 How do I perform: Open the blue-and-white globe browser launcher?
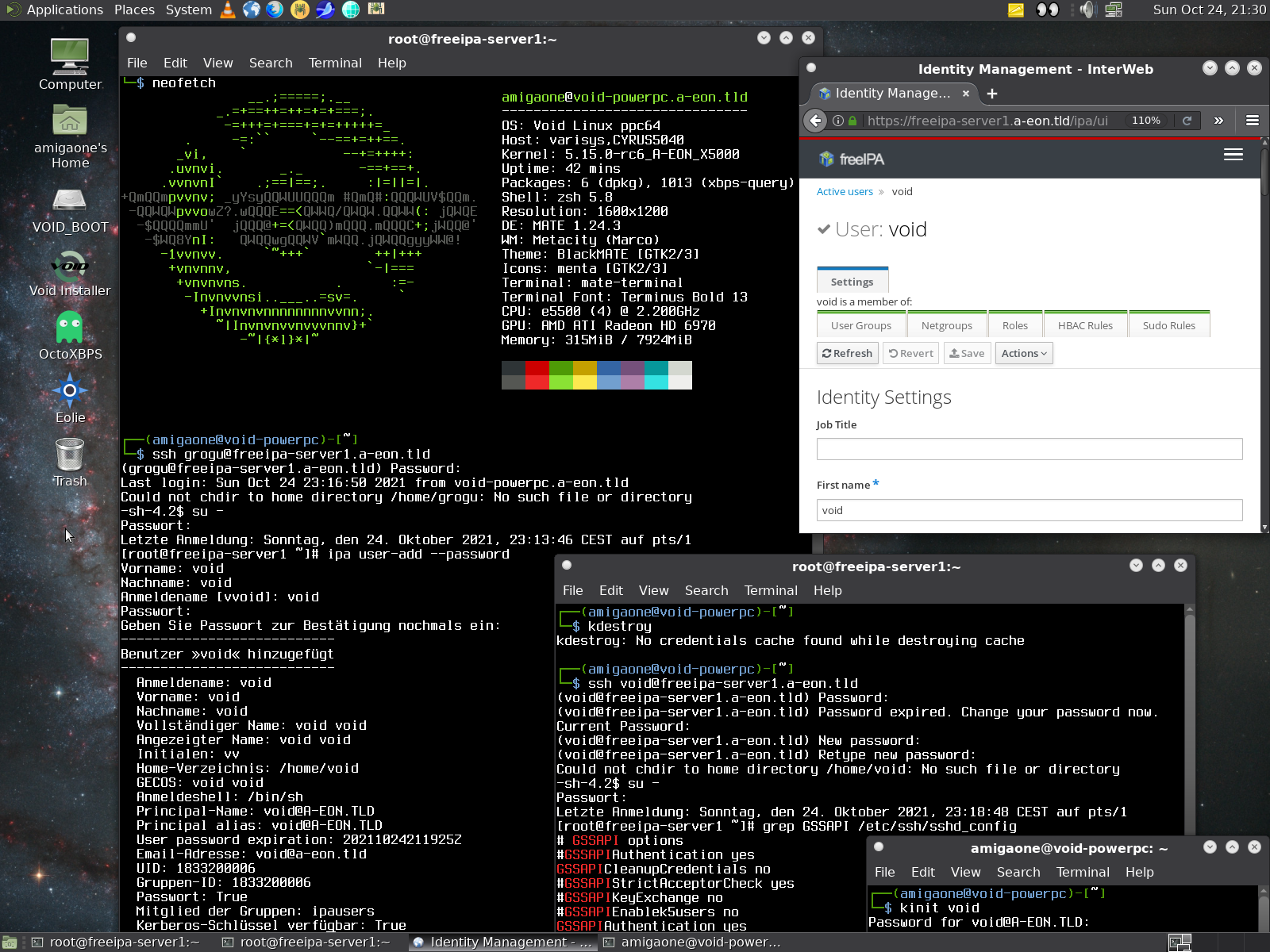pyautogui.click(x=252, y=10)
